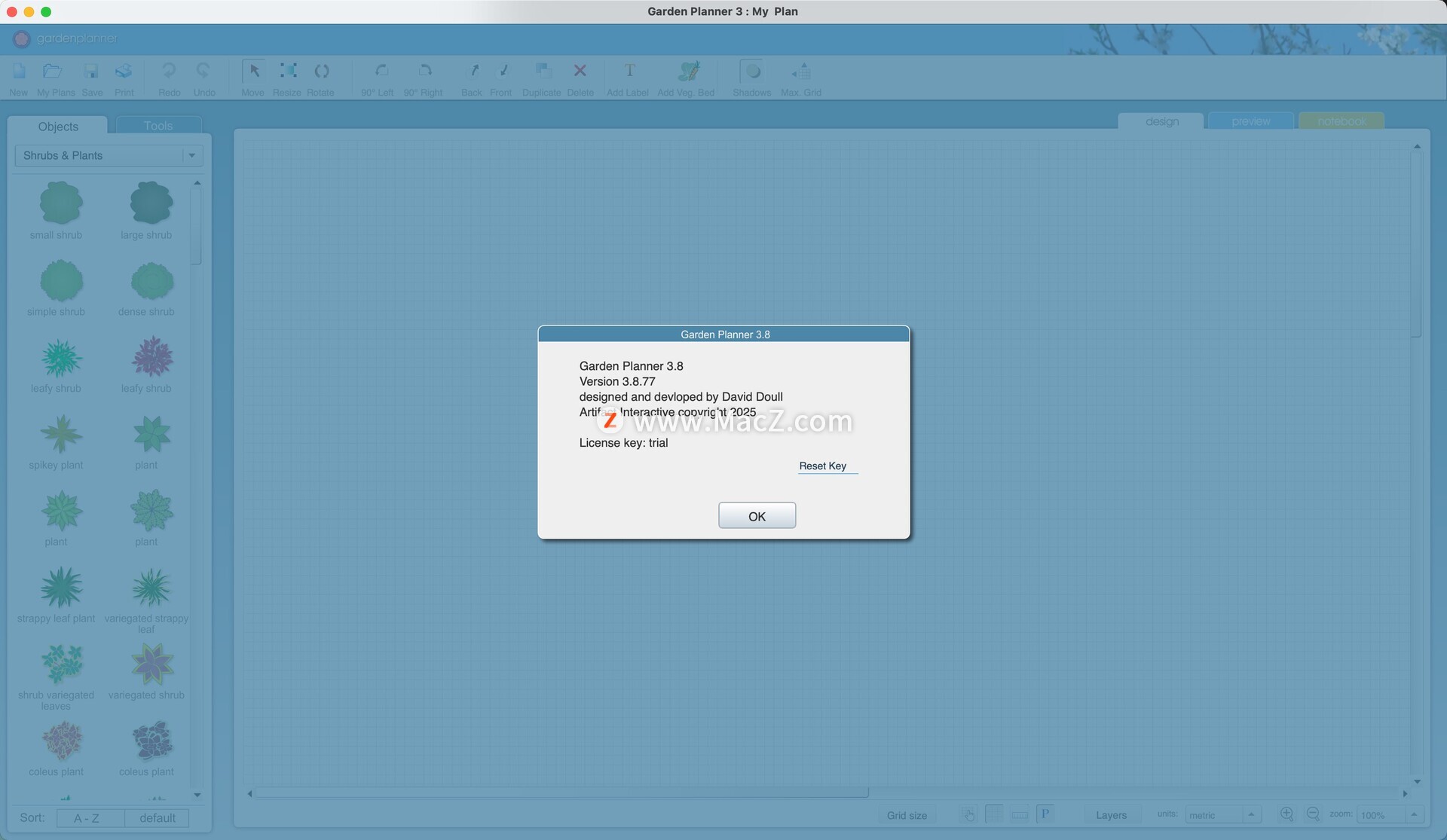The image size is (1447, 840).
Task: Toggle Shadows on or off
Action: tap(751, 72)
